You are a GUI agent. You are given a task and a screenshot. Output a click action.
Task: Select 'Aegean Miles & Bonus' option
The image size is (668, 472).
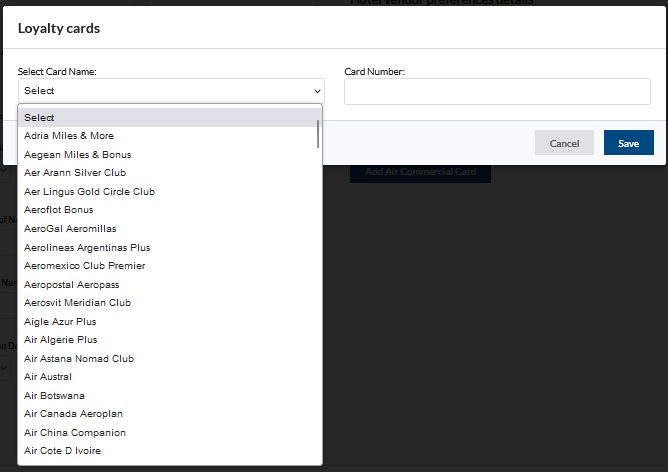click(x=169, y=155)
